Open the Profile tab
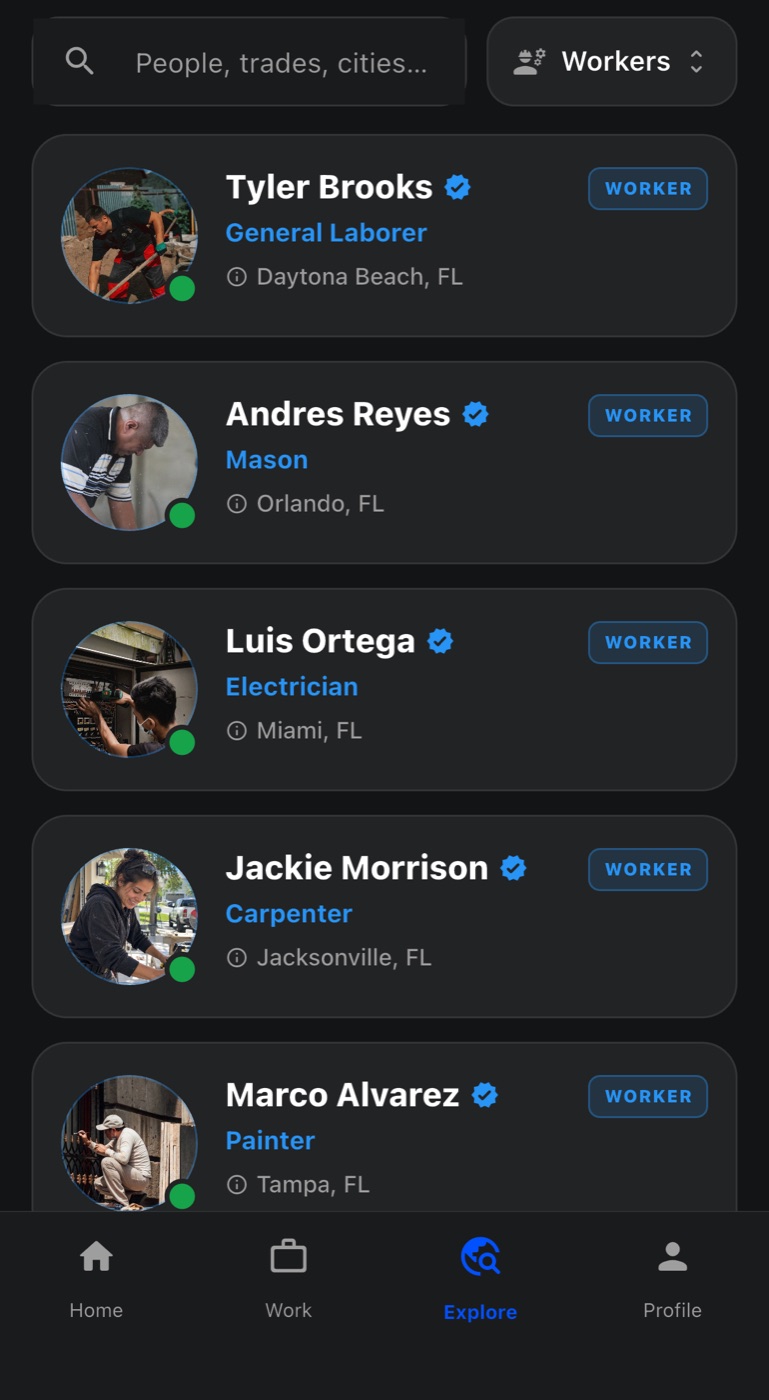Viewport: 769px width, 1400px height. (x=672, y=1280)
